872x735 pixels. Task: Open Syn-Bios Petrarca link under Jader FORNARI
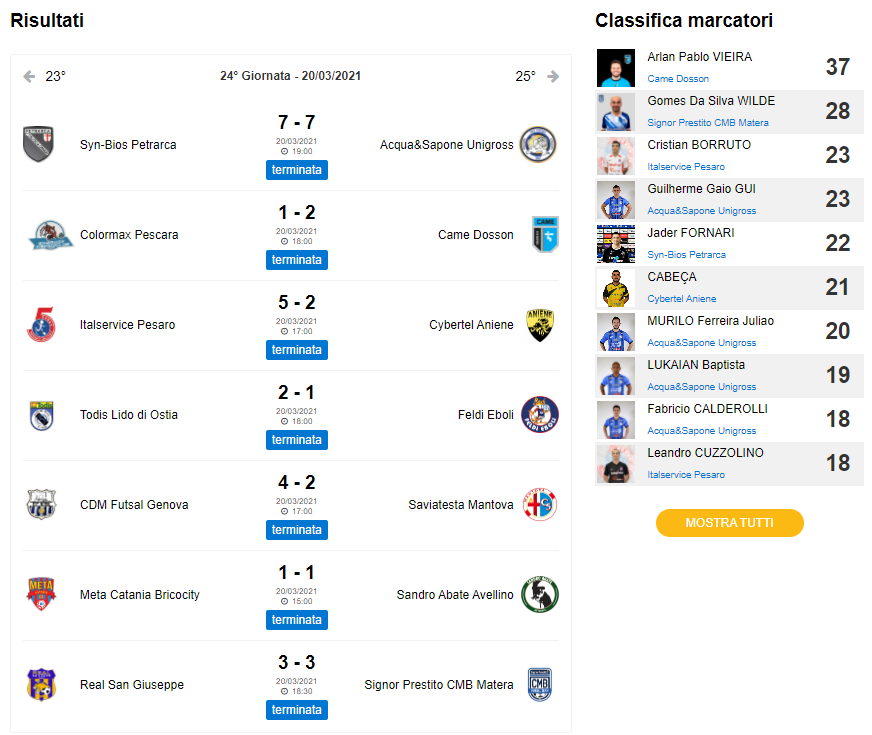pos(686,255)
